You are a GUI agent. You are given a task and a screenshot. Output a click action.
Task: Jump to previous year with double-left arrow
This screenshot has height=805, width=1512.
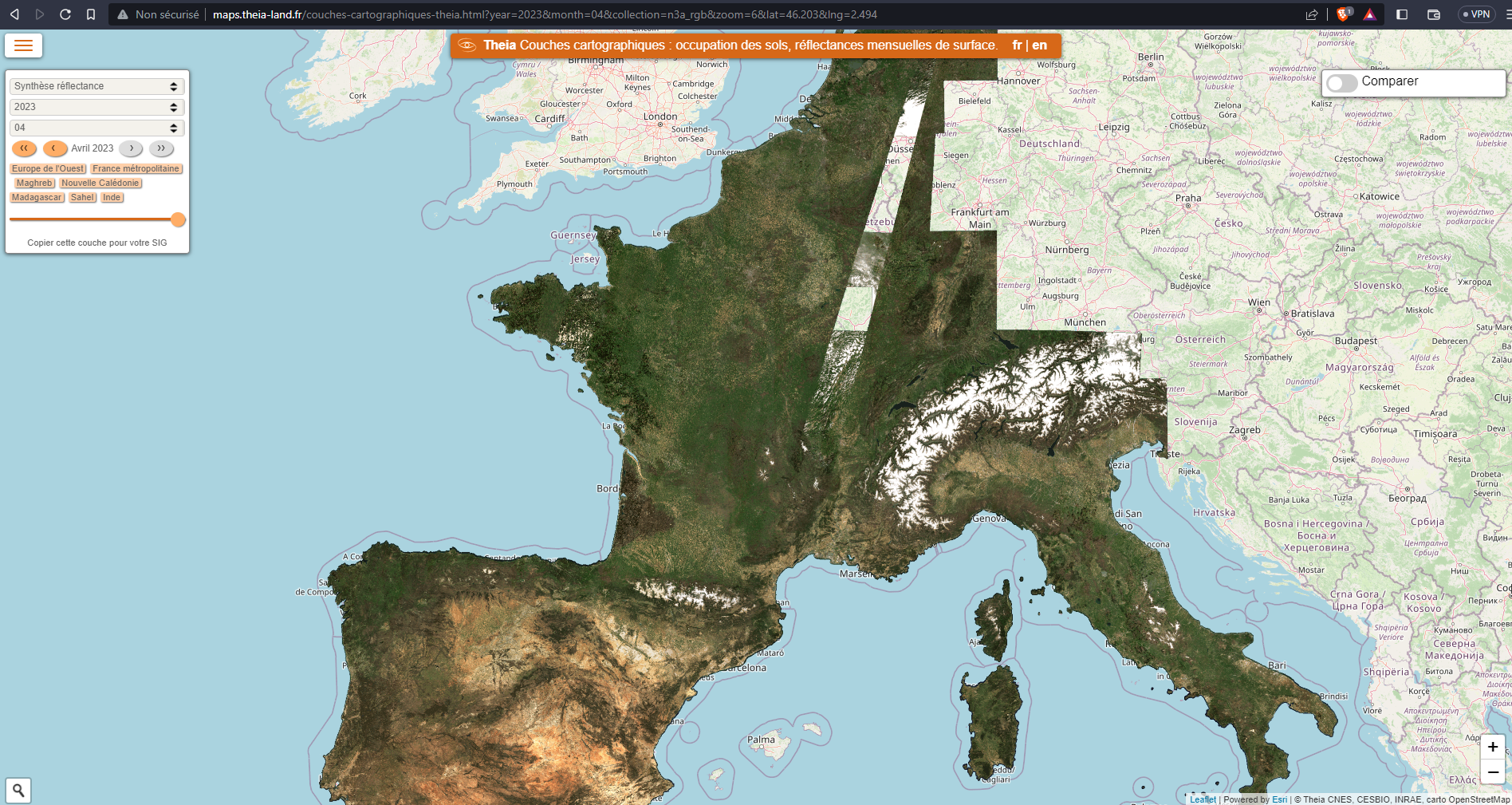tap(24, 148)
